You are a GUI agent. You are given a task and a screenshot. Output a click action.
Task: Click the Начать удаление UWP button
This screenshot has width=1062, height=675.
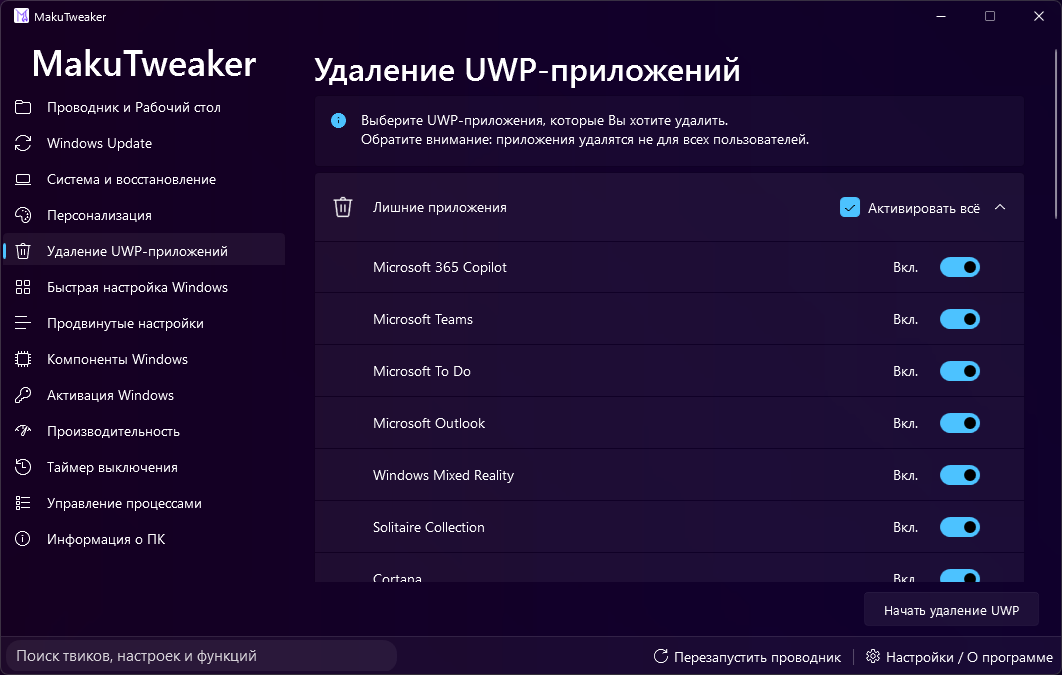(x=951, y=610)
